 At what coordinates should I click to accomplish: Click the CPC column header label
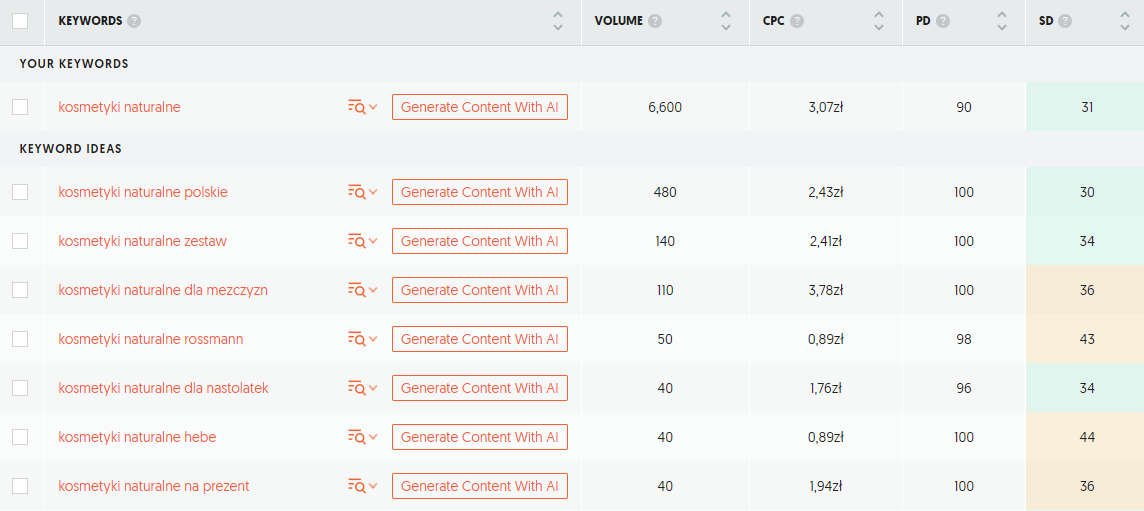coord(773,21)
